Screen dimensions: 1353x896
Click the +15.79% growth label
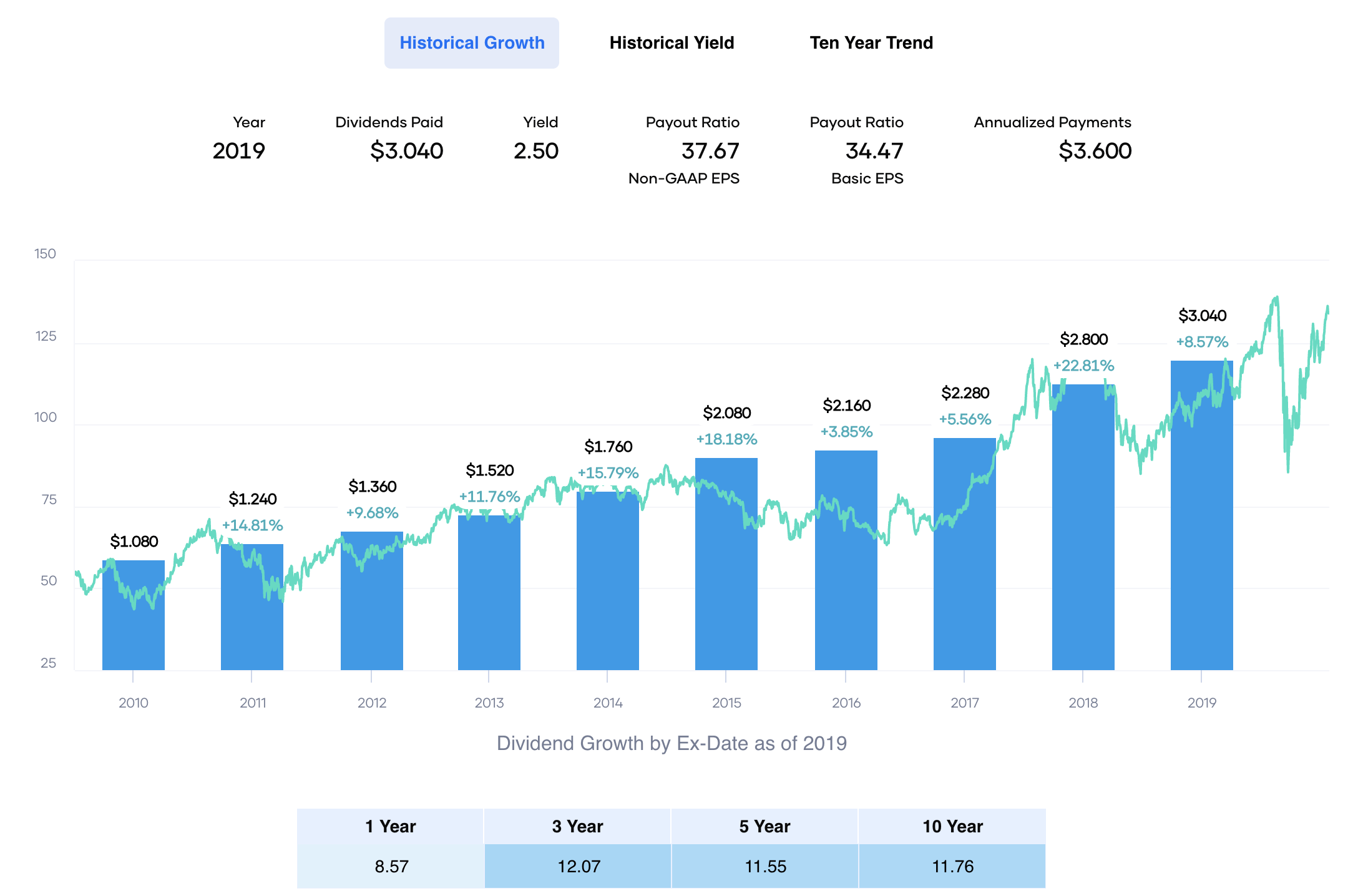pos(608,473)
